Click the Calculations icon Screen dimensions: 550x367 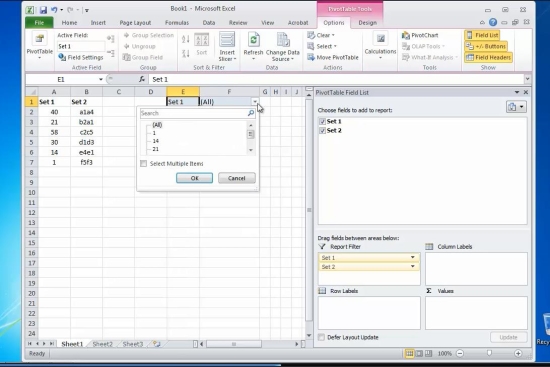[x=380, y=39]
